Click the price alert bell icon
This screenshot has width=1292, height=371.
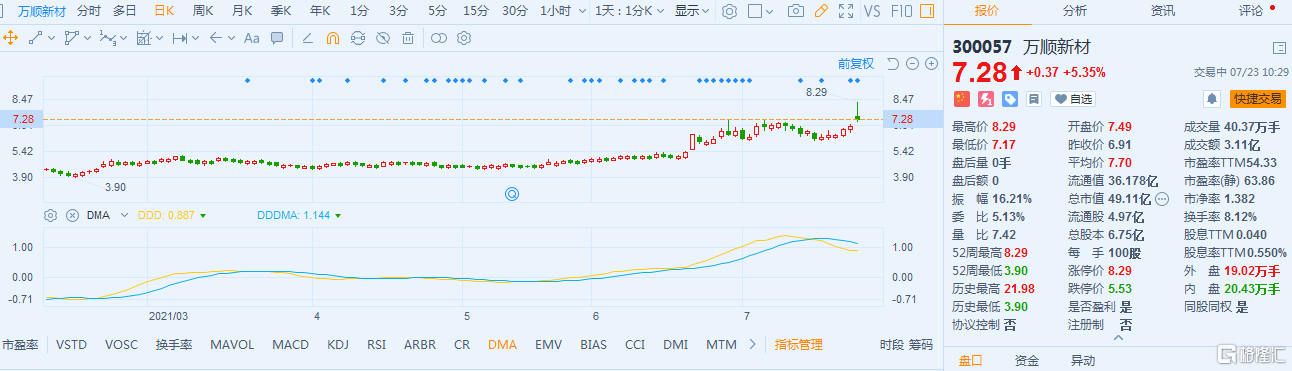[1212, 98]
